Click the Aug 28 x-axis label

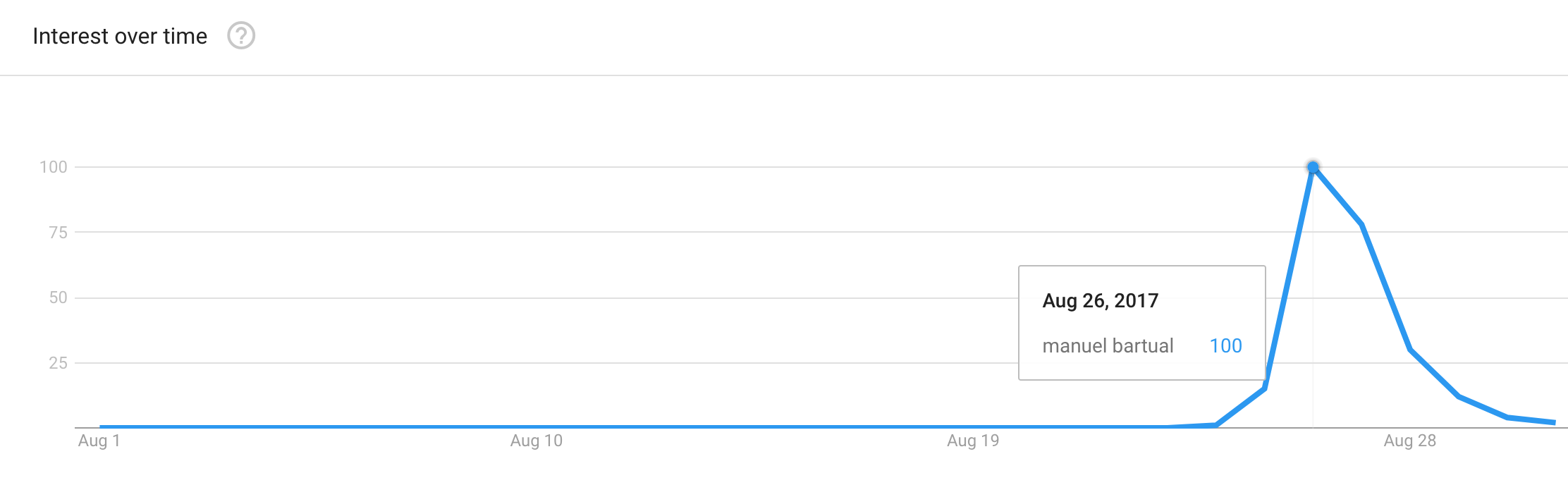[1410, 441]
